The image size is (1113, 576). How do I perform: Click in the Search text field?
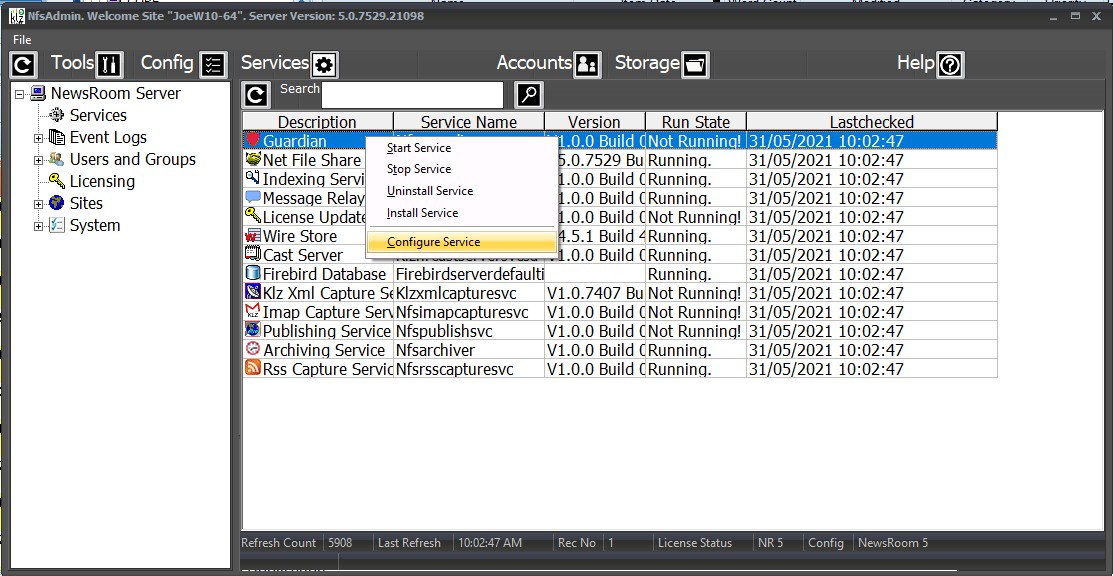tap(412, 95)
